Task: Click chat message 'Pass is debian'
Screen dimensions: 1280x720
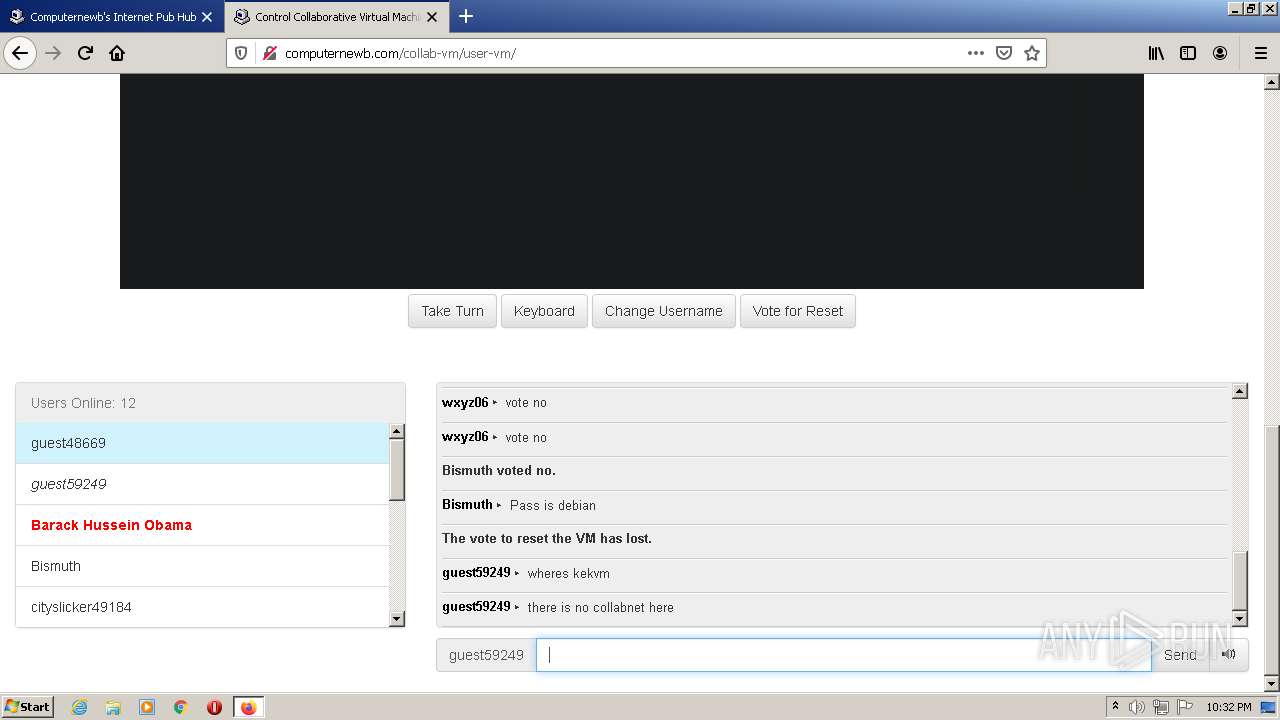Action: [553, 505]
